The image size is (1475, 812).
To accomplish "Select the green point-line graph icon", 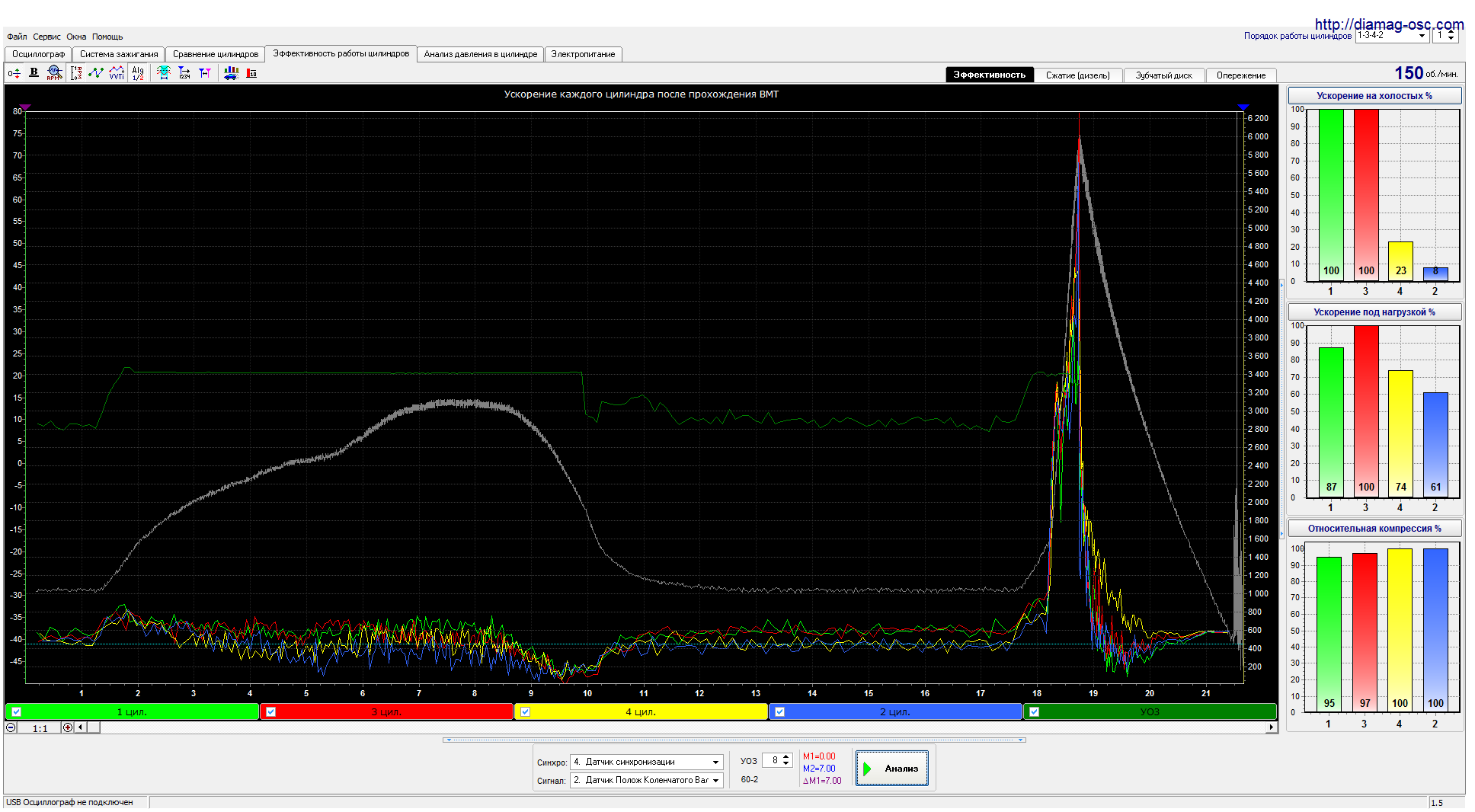I will click(x=96, y=73).
